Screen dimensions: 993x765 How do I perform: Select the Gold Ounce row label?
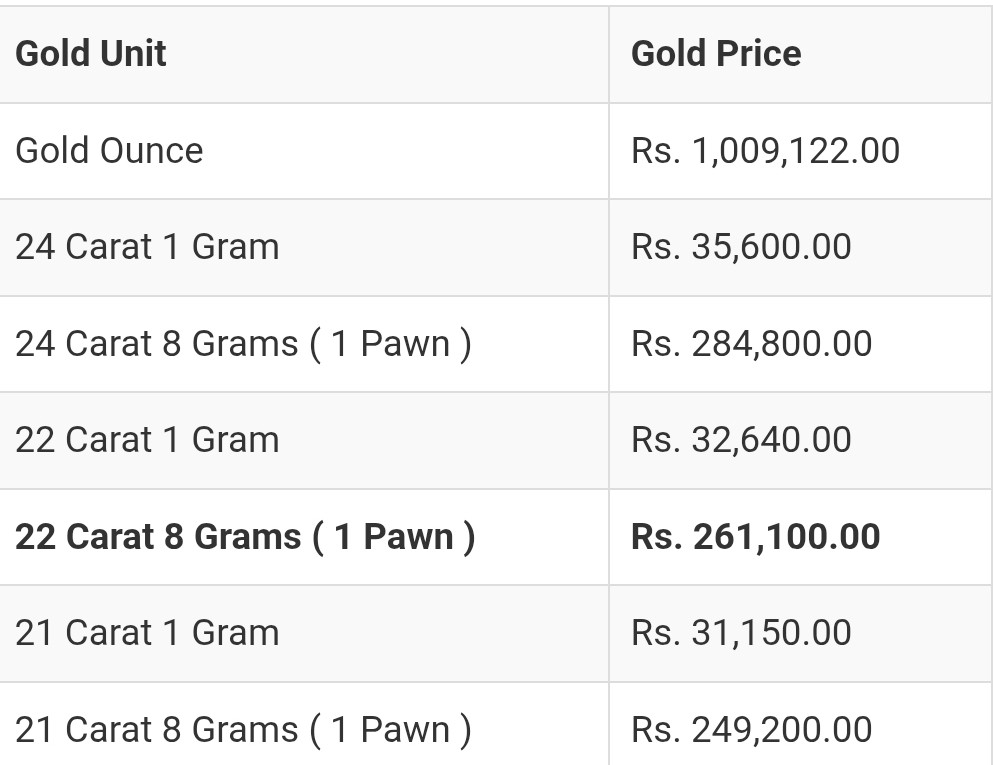(x=109, y=151)
